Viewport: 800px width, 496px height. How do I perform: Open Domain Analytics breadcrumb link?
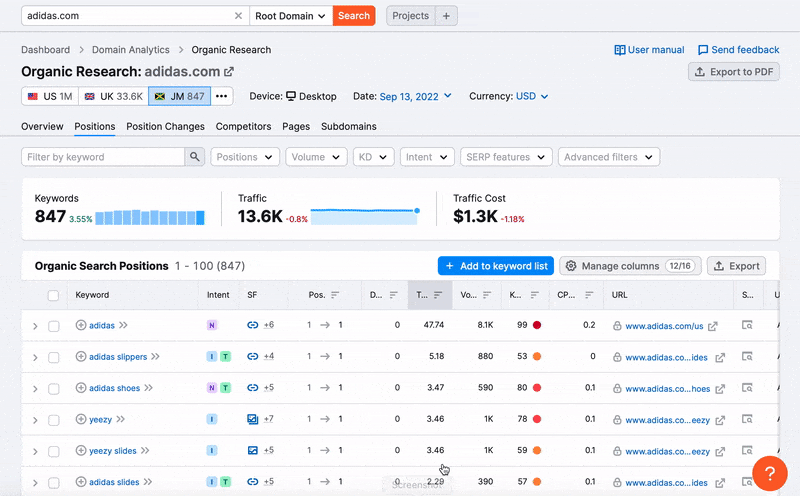pyautogui.click(x=131, y=49)
